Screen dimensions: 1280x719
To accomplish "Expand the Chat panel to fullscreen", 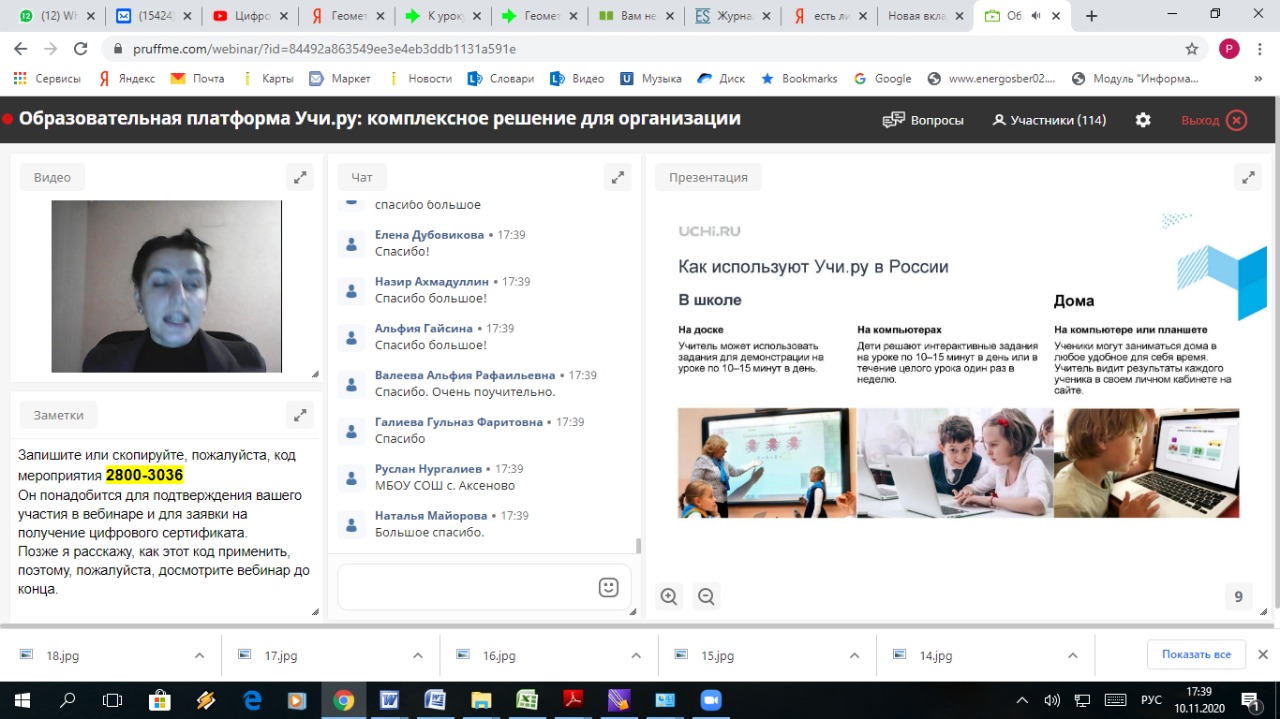I will (x=618, y=177).
